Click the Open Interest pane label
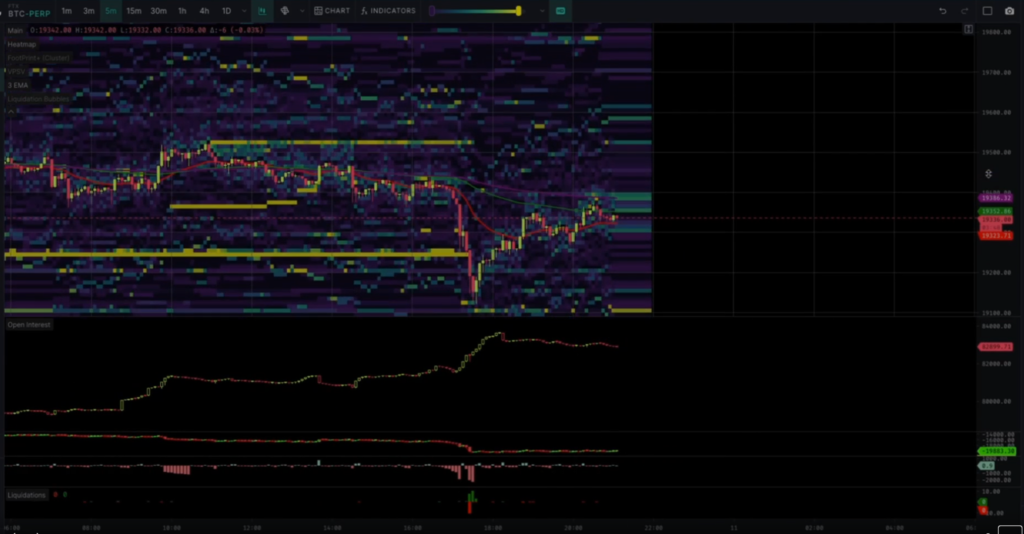The height and width of the screenshot is (534, 1024). [29, 324]
